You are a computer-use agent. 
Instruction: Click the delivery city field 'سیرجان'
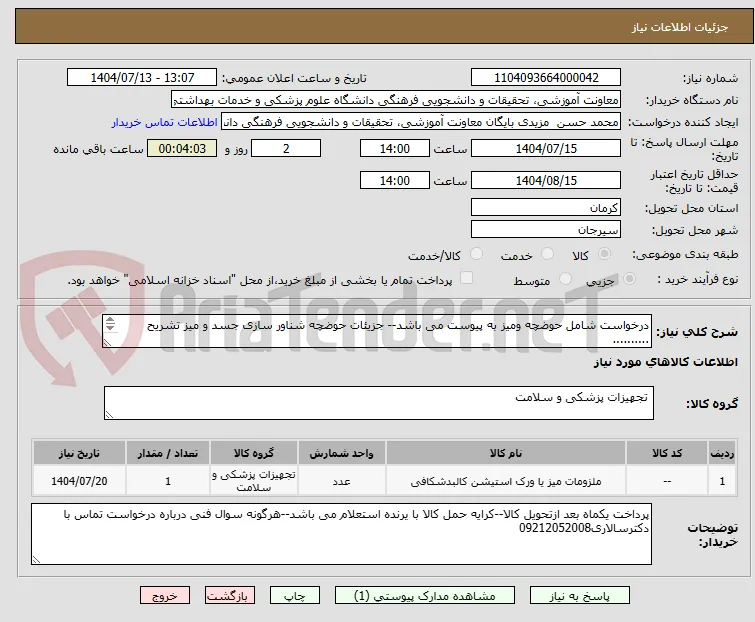(546, 230)
